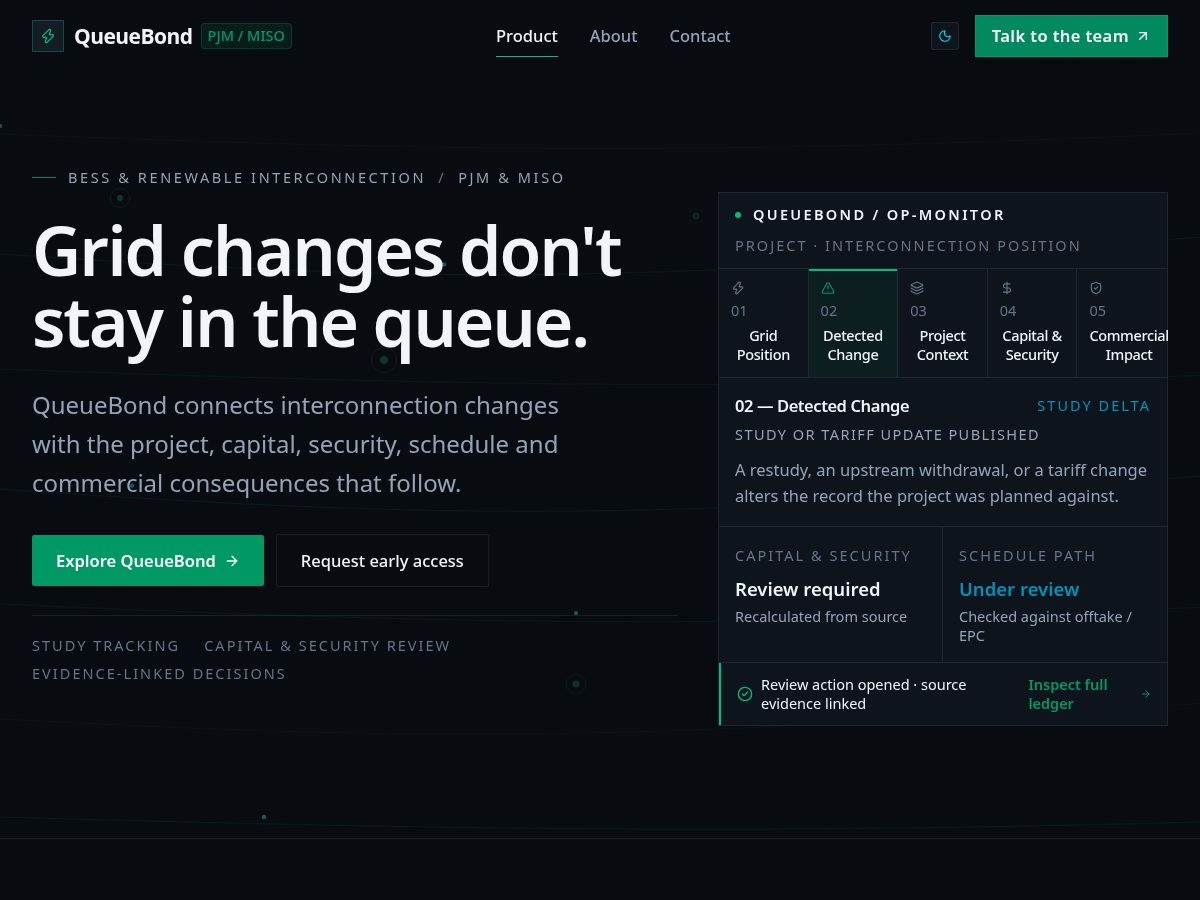The image size is (1200, 900).
Task: Click the QueueBond lightning bolt logo icon
Action: pyautogui.click(x=48, y=36)
